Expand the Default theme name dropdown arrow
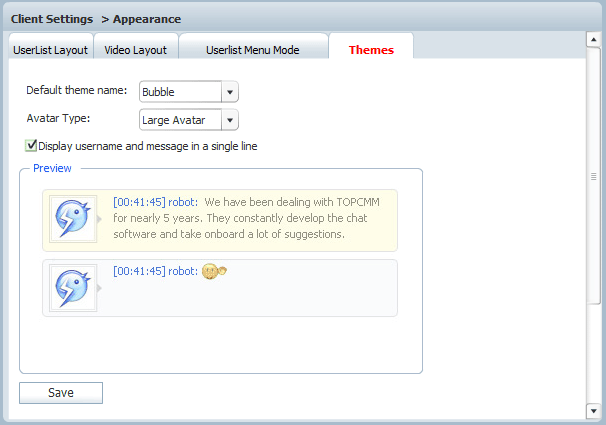The image size is (606, 425). coord(230,92)
